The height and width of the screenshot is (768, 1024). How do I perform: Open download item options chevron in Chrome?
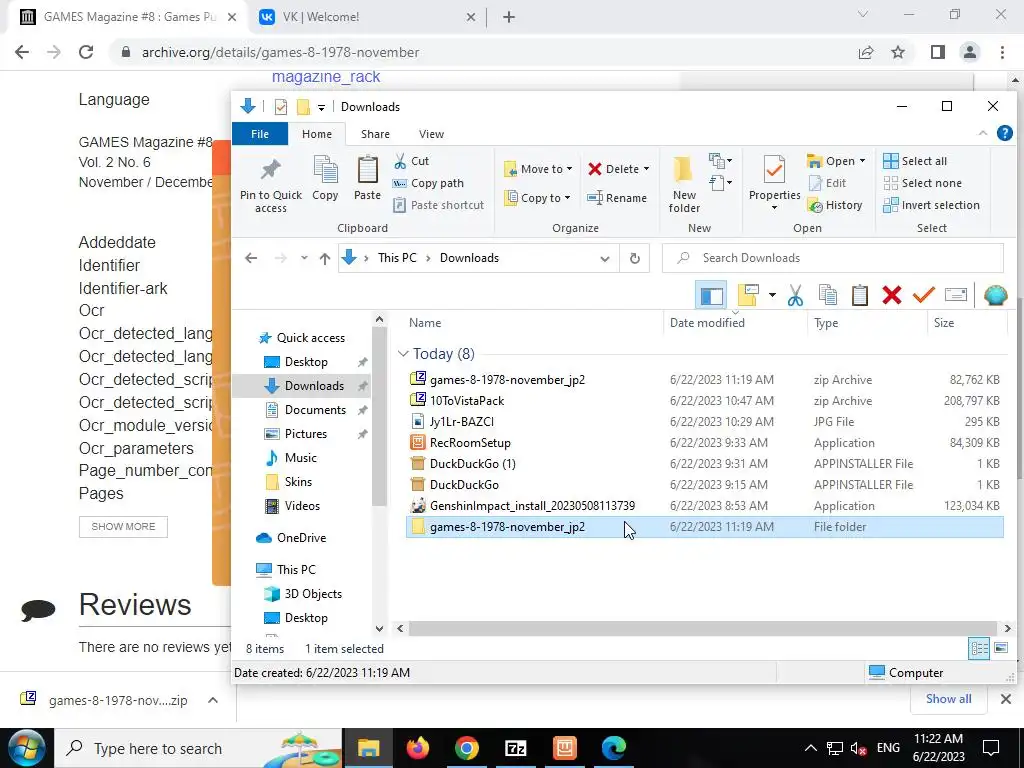[x=213, y=700]
